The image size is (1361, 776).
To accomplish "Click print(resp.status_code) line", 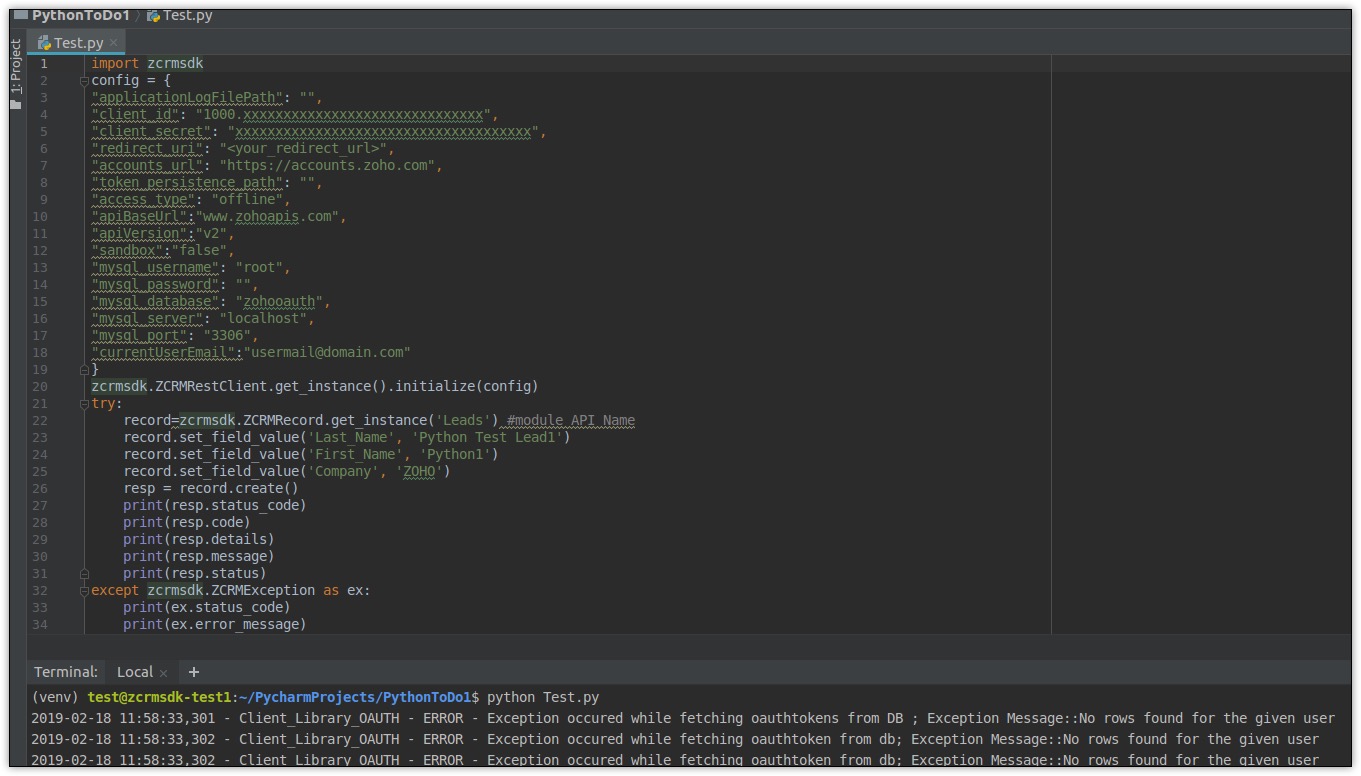I will [215, 505].
